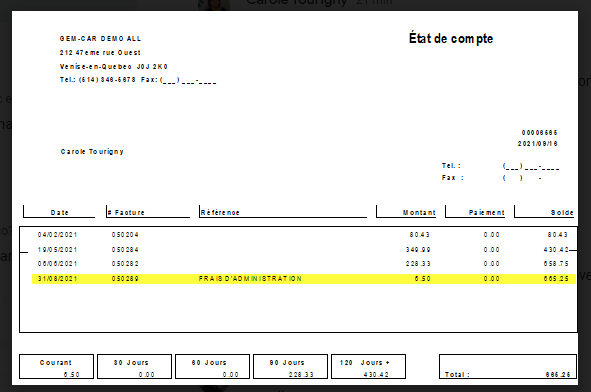Click the GEM-CAR DEMO ALL company name
Image resolution: width=591 pixels, height=392 pixels.
click(x=100, y=38)
